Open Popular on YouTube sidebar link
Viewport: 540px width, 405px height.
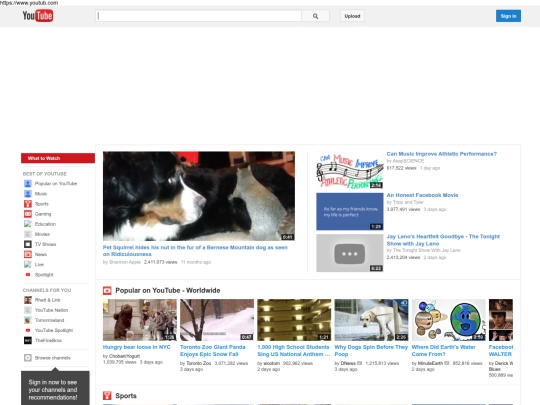56,184
